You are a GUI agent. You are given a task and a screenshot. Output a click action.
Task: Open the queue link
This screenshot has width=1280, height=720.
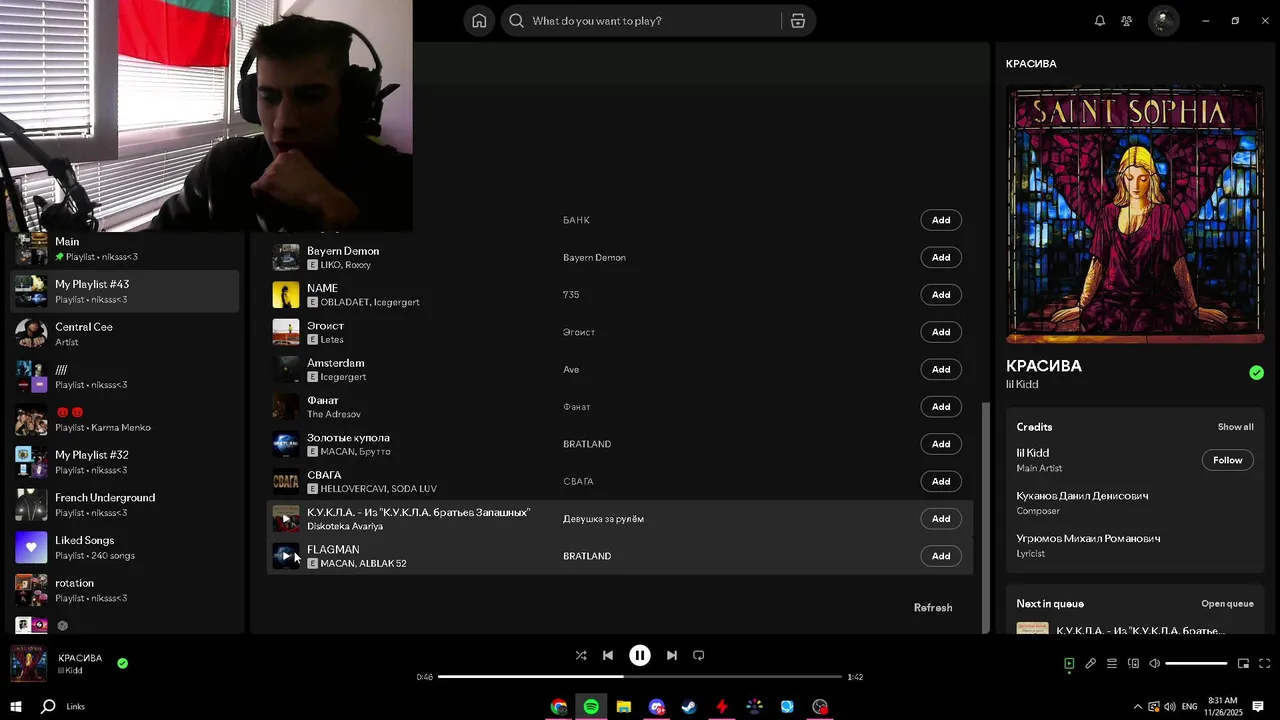[x=1227, y=604]
